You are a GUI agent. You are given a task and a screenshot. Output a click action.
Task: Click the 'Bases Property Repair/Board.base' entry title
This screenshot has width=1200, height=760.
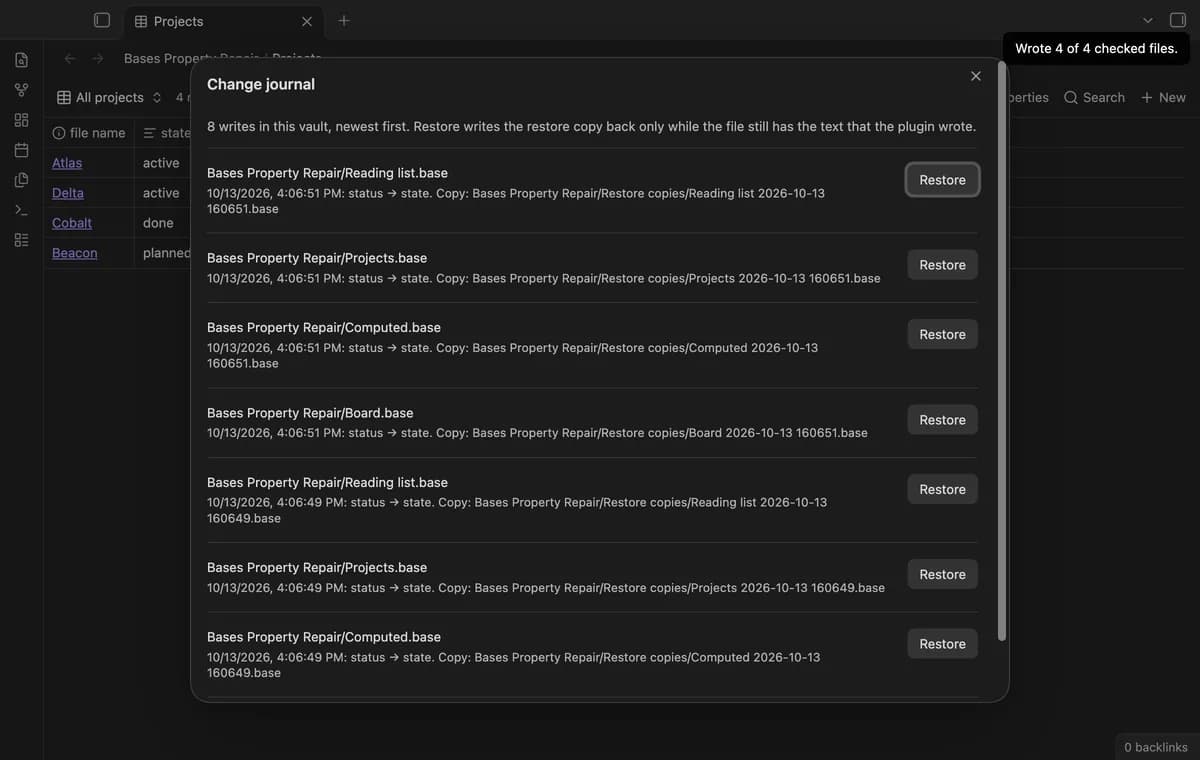pos(310,413)
